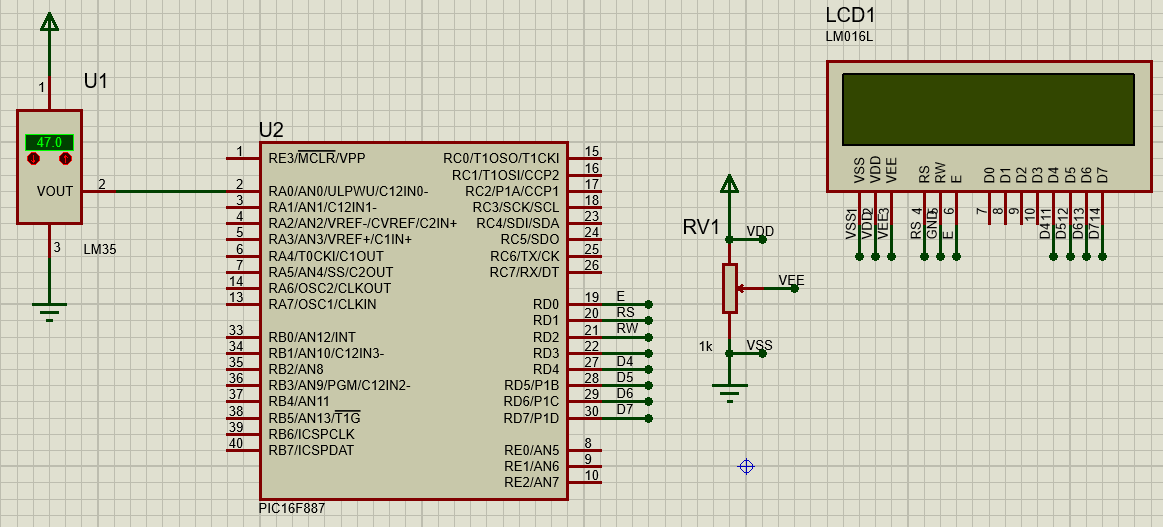Click the blue origin marker crosshair

pyautogui.click(x=745, y=466)
